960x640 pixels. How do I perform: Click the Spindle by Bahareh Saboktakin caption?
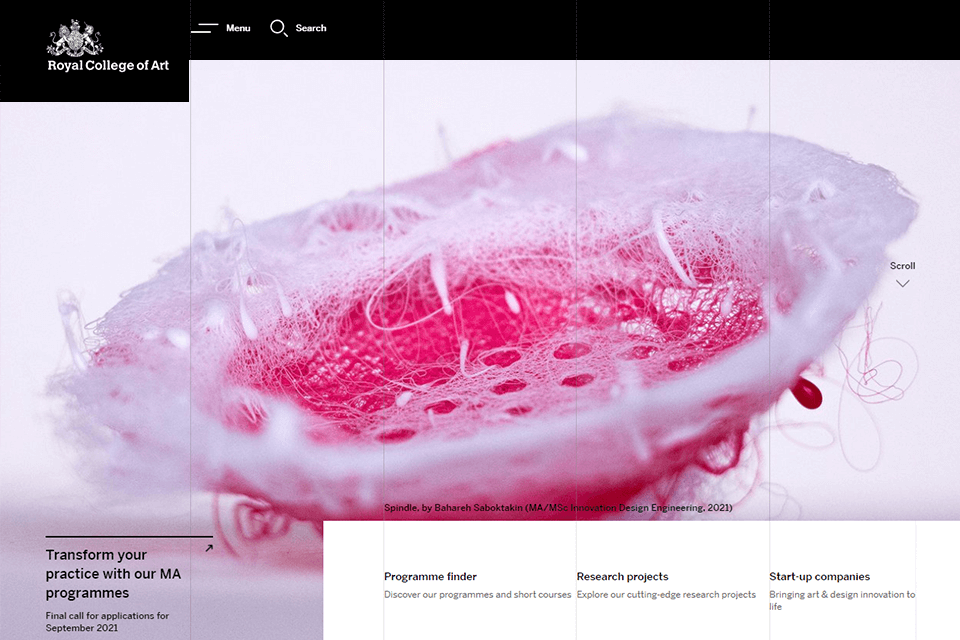(x=558, y=508)
